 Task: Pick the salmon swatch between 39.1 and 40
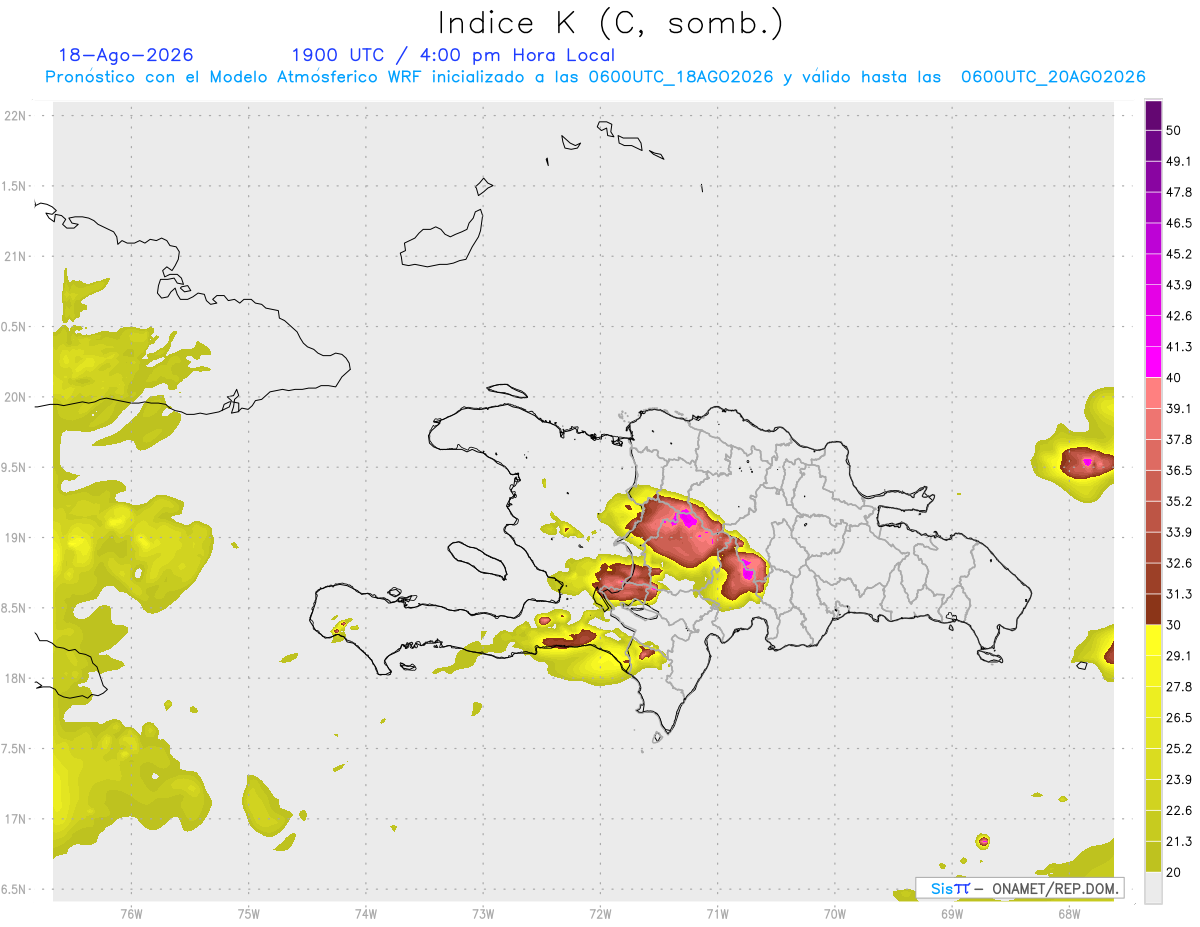coord(1153,393)
